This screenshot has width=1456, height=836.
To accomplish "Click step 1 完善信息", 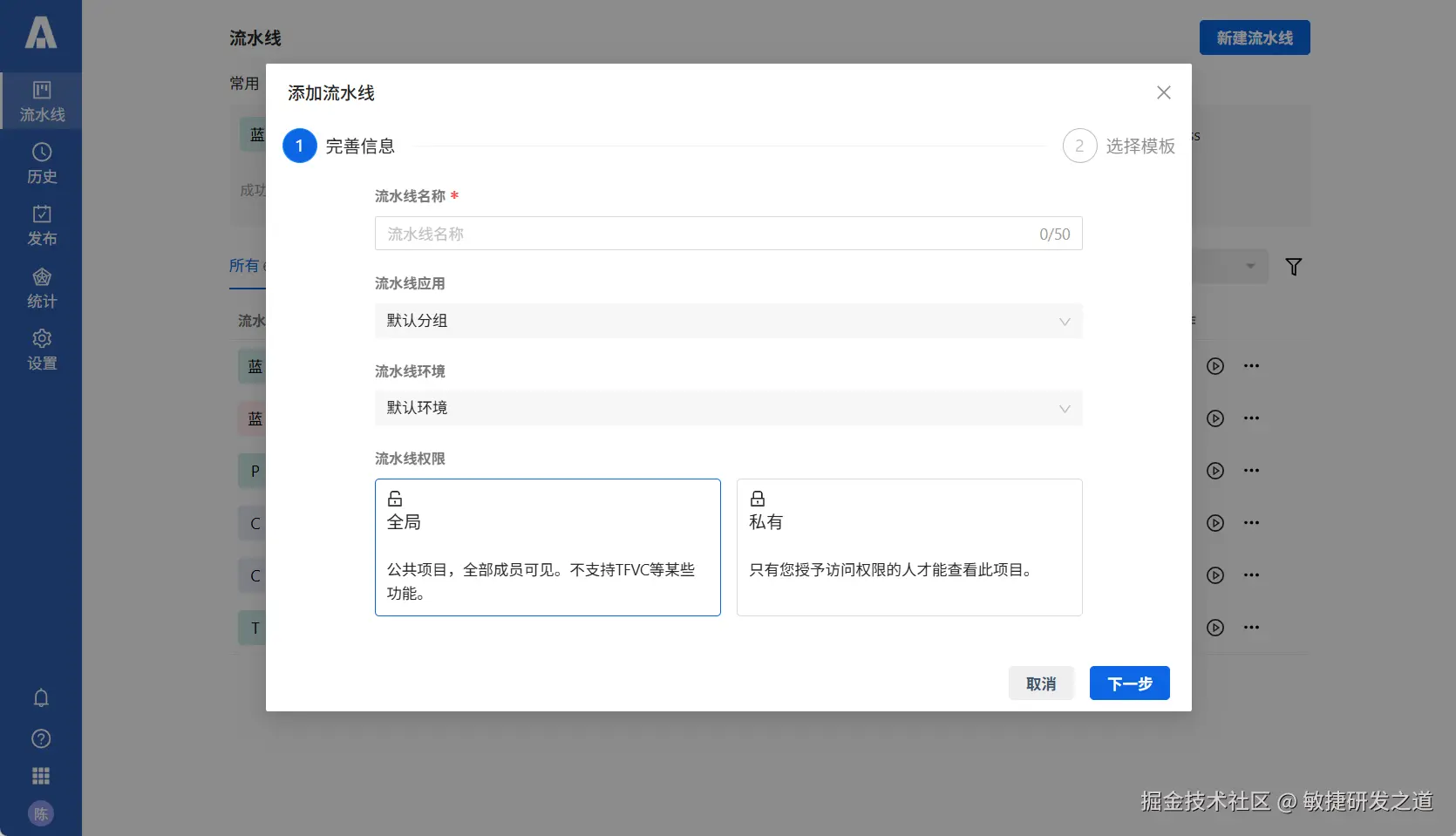I will point(339,146).
